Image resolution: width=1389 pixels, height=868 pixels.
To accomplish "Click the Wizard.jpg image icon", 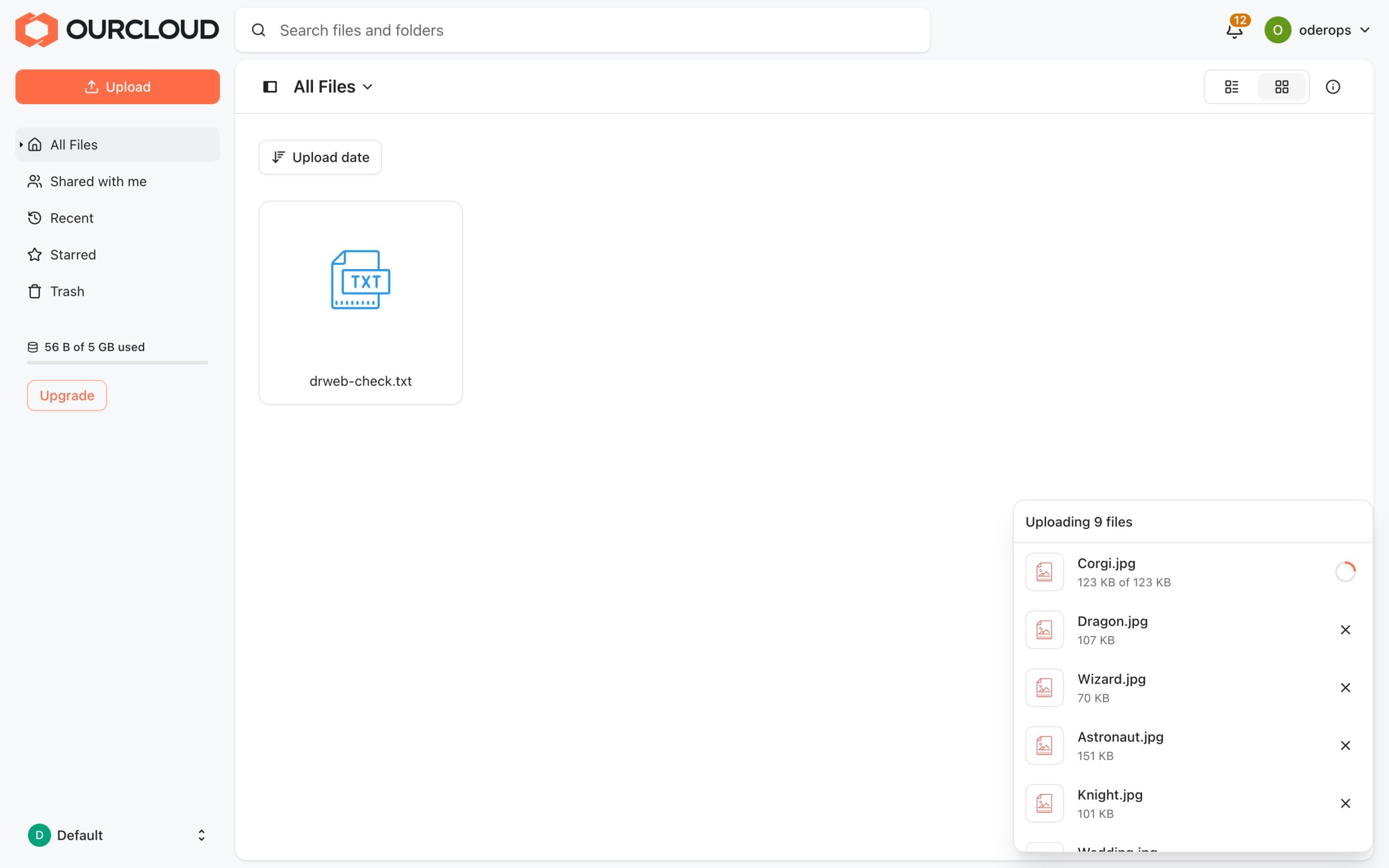I will coord(1044,688).
